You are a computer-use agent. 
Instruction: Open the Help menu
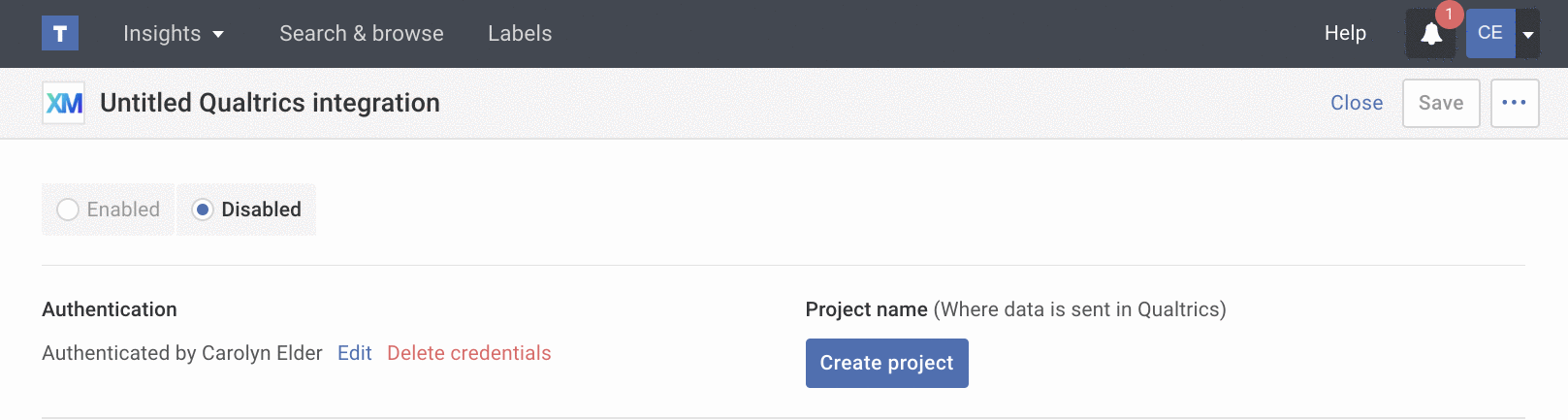click(x=1345, y=34)
